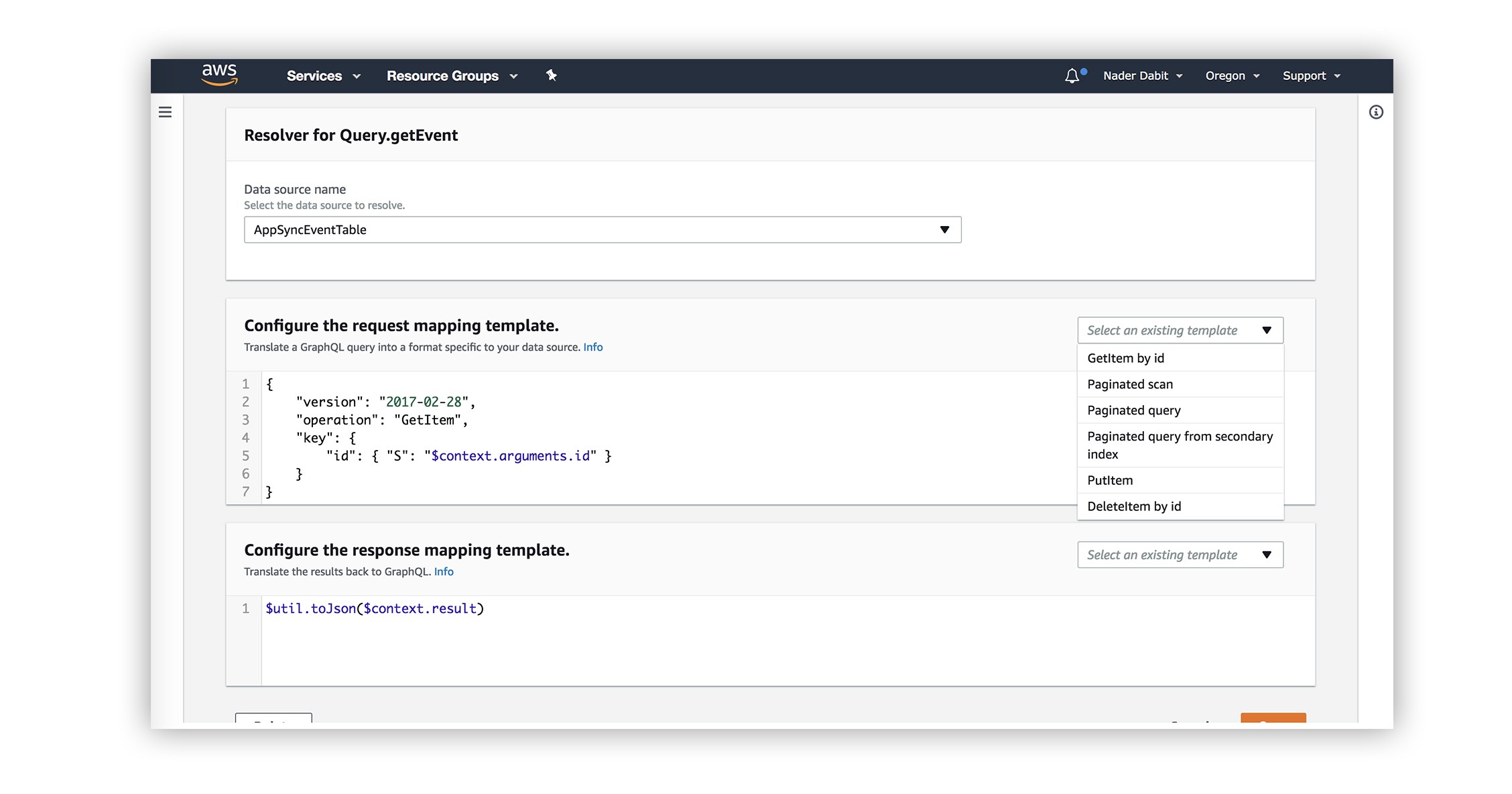Open the AppSyncEventTable data source dropdown
Viewport: 1512px width, 794px height.
602,229
